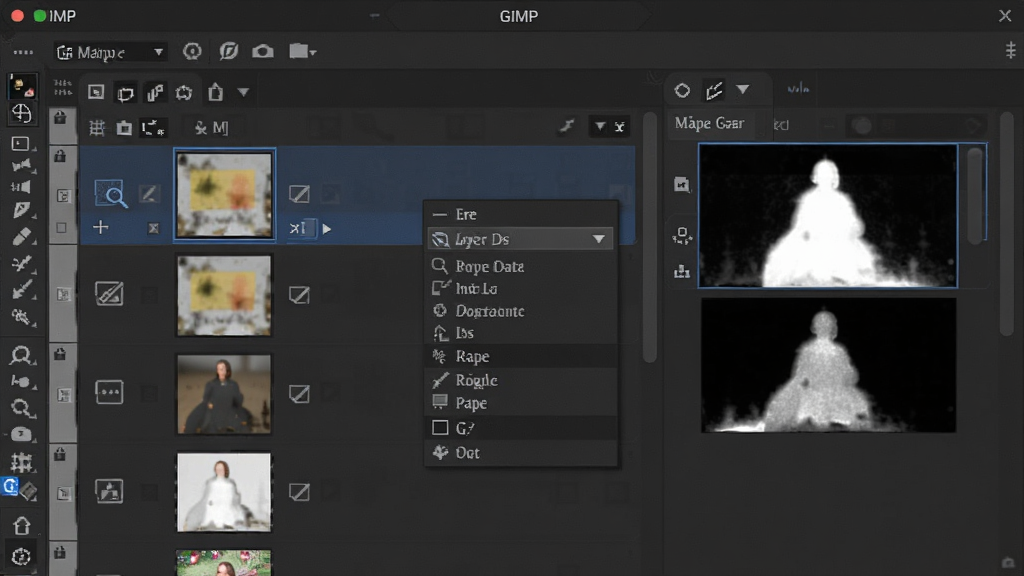This screenshot has height=576, width=1024.
Task: Open the dropdown arrow in right panel header
Action: 743,89
